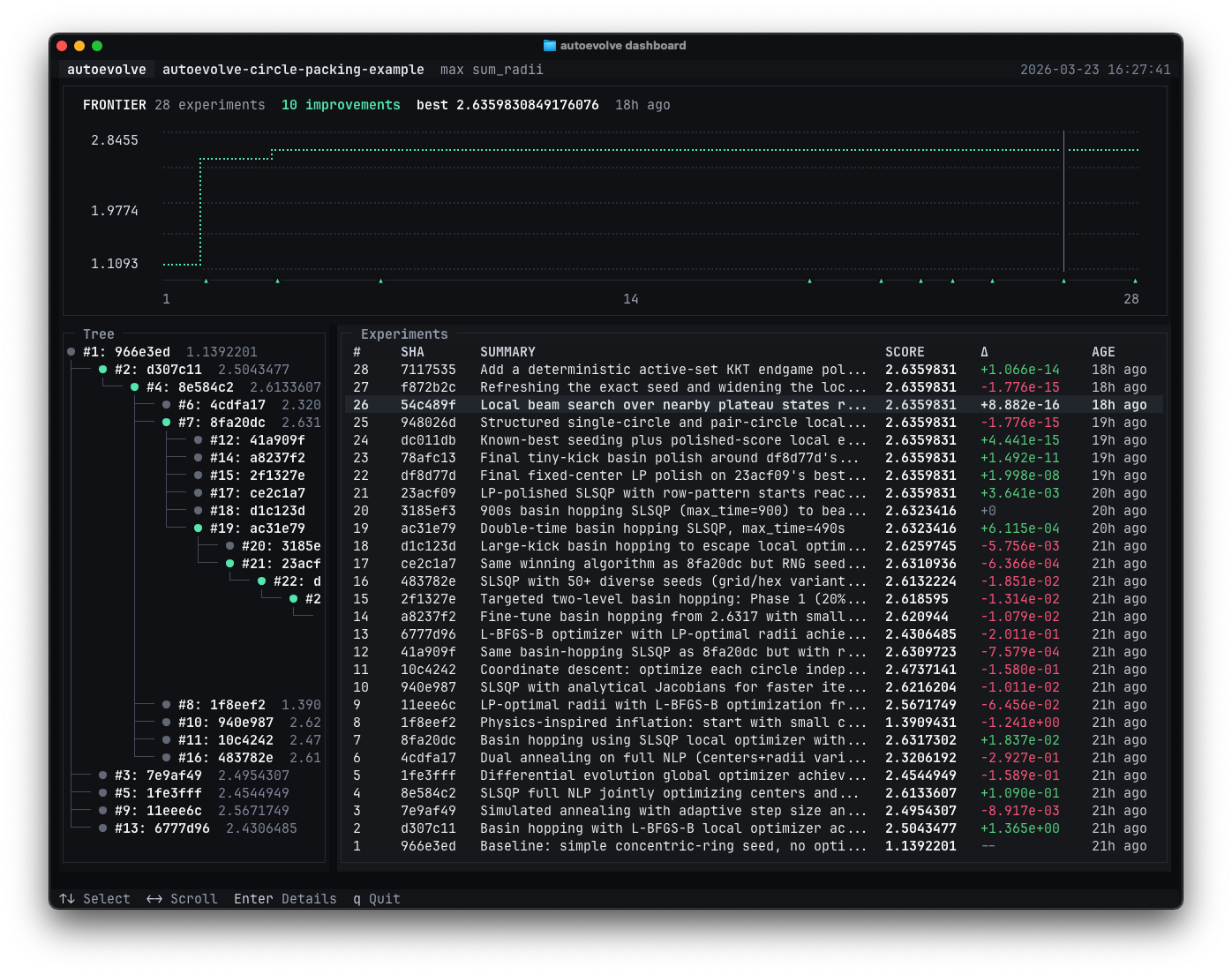The height and width of the screenshot is (974, 1232).
Task: Select tree node #20: 3185e
Action: click(x=274, y=546)
